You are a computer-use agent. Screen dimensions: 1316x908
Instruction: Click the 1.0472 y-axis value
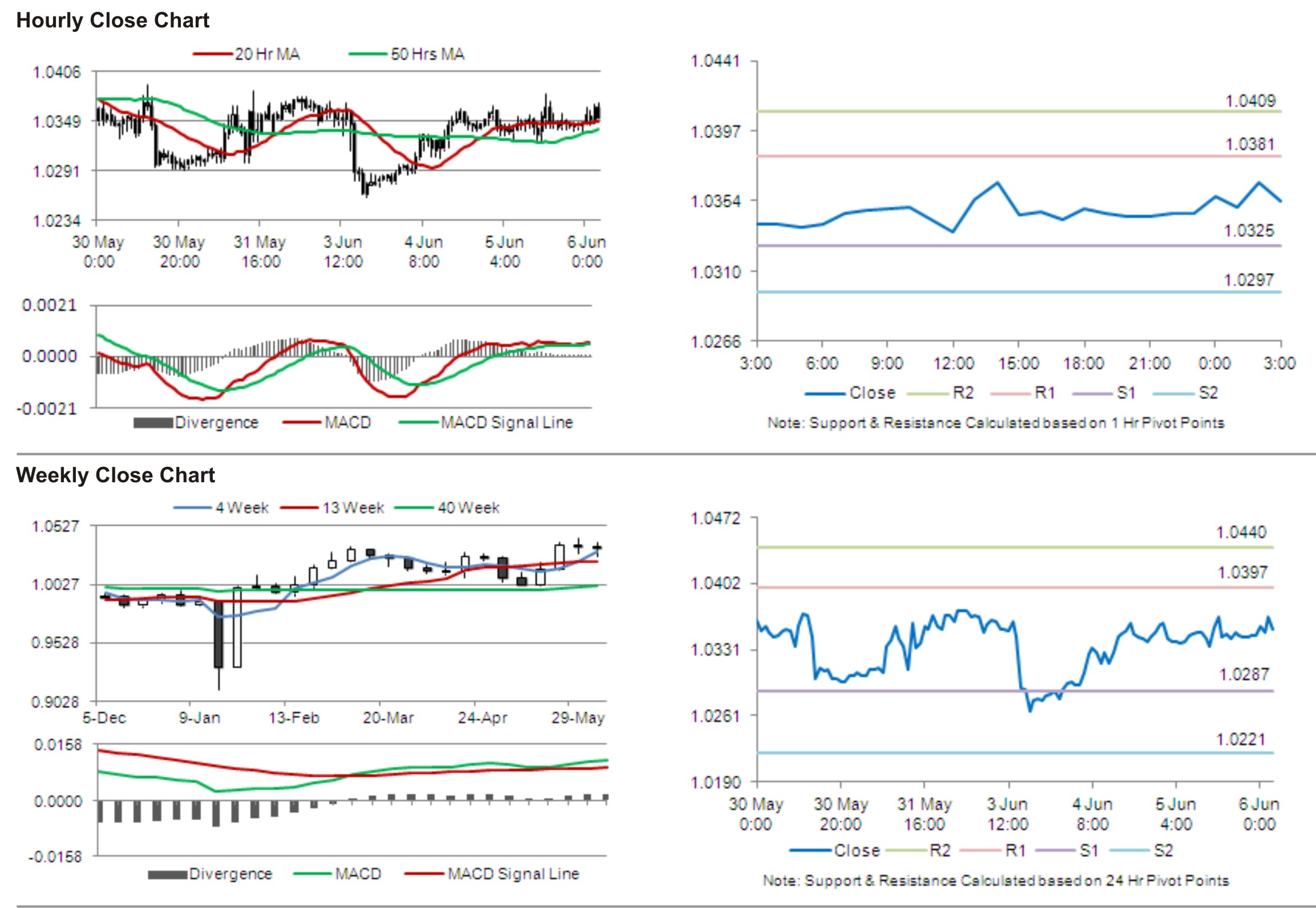[715, 519]
